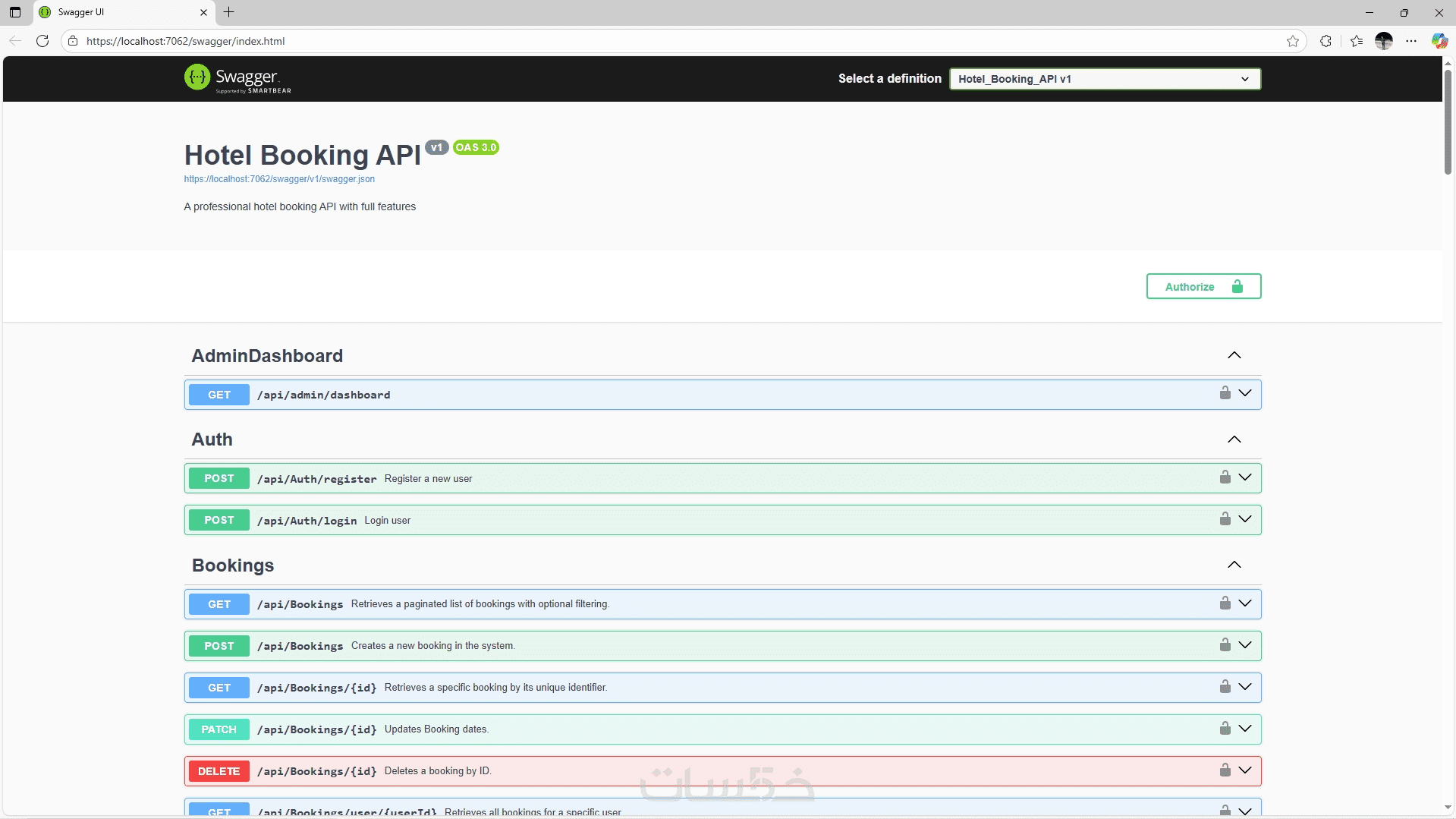Click the OAS 3.0 badge
Screen dimensions: 1456x819
[476, 147]
